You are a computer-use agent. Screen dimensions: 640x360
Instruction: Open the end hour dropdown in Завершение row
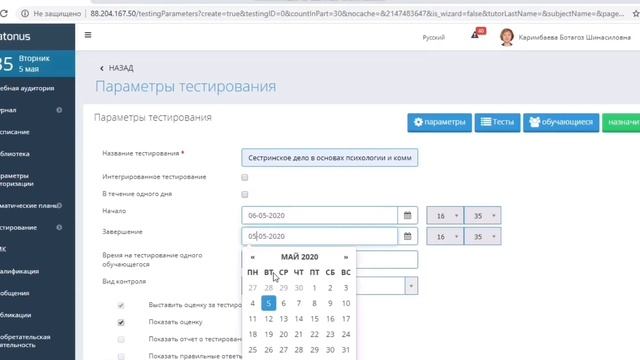(445, 236)
